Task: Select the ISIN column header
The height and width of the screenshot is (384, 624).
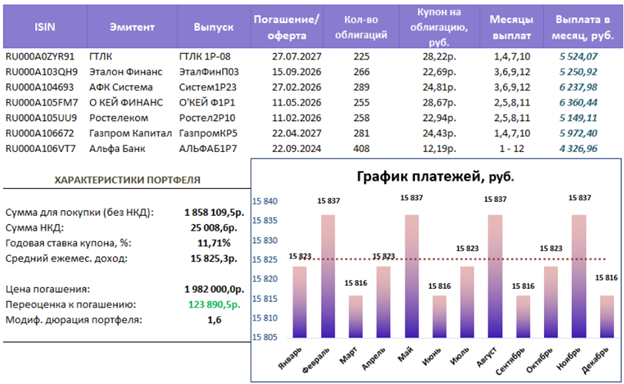Action: pyautogui.click(x=45, y=27)
